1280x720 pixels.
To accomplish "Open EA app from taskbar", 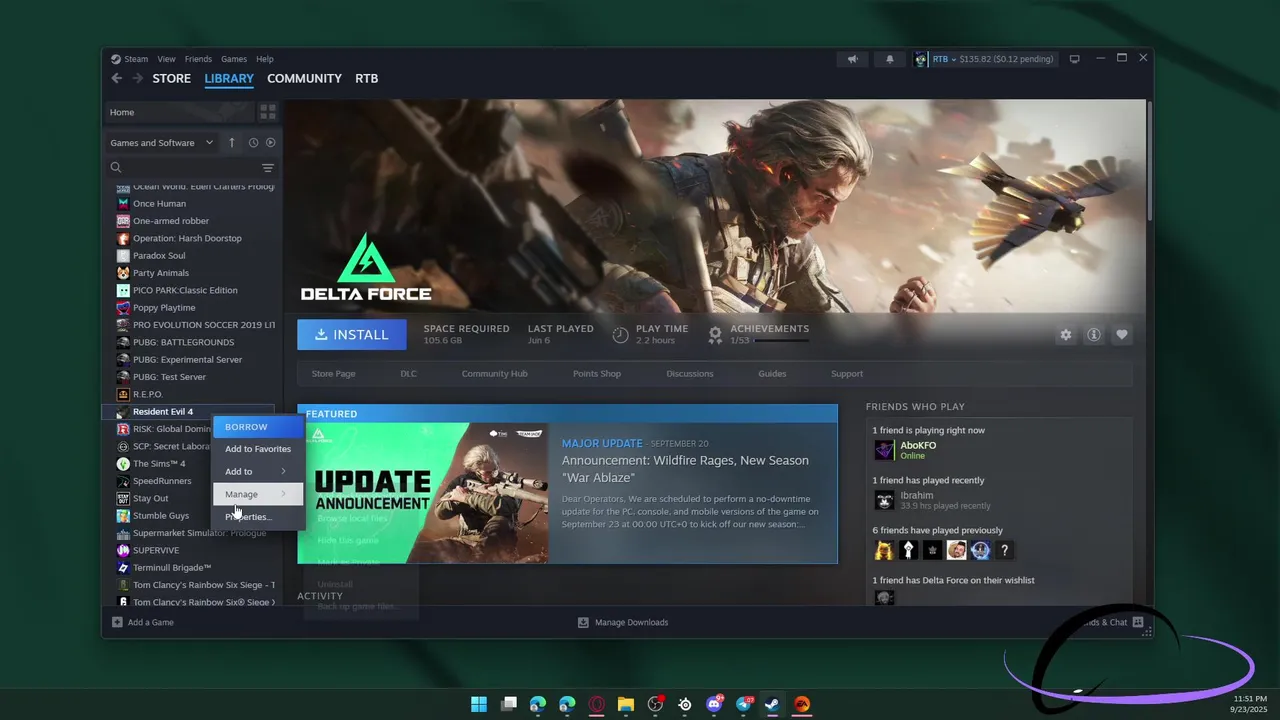I will (x=802, y=704).
